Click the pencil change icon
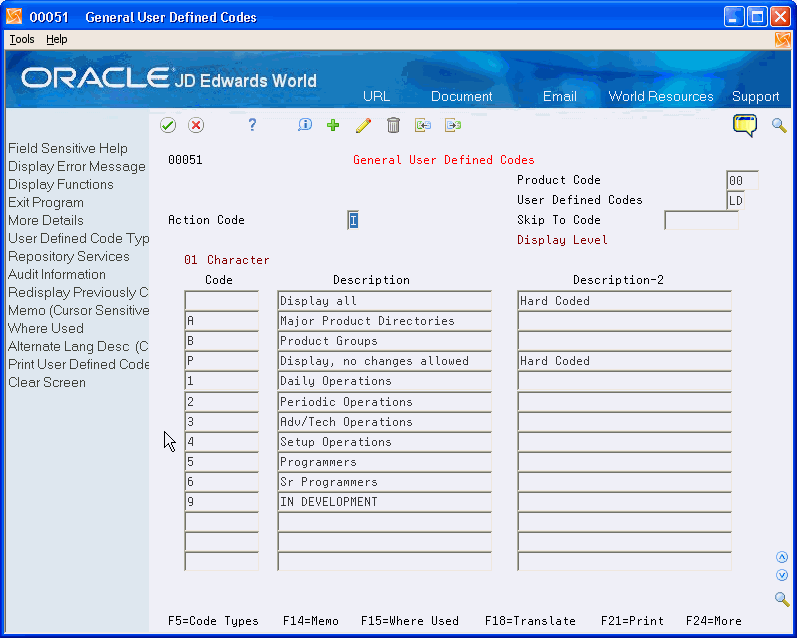The width and height of the screenshot is (797, 638). point(363,125)
